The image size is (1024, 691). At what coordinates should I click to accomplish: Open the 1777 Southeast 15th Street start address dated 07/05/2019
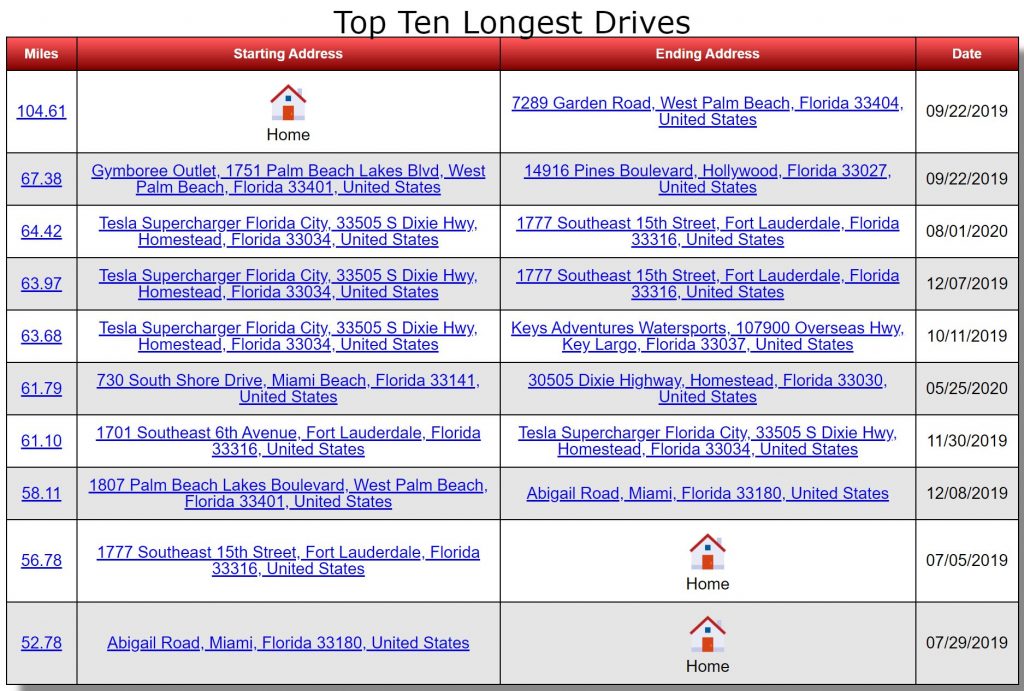[288, 560]
